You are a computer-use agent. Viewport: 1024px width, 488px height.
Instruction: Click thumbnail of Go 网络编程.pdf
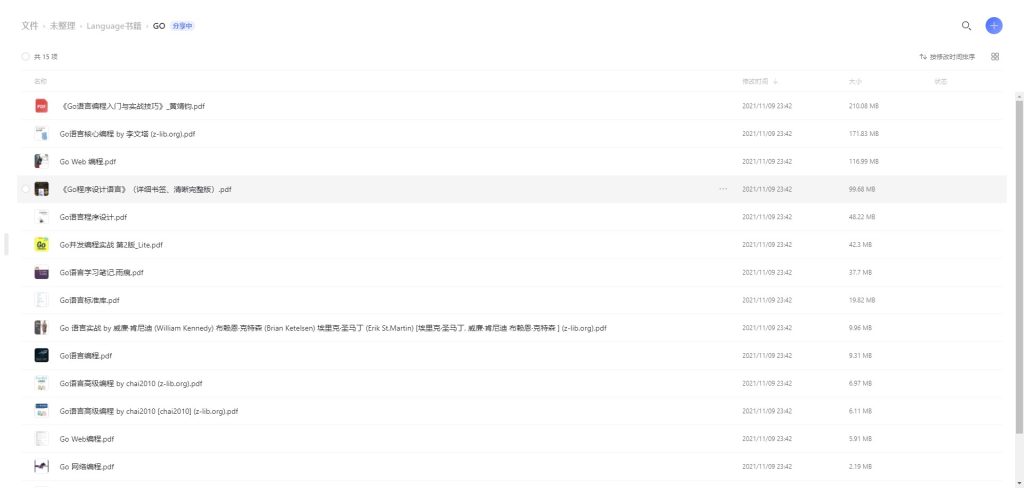click(x=41, y=466)
